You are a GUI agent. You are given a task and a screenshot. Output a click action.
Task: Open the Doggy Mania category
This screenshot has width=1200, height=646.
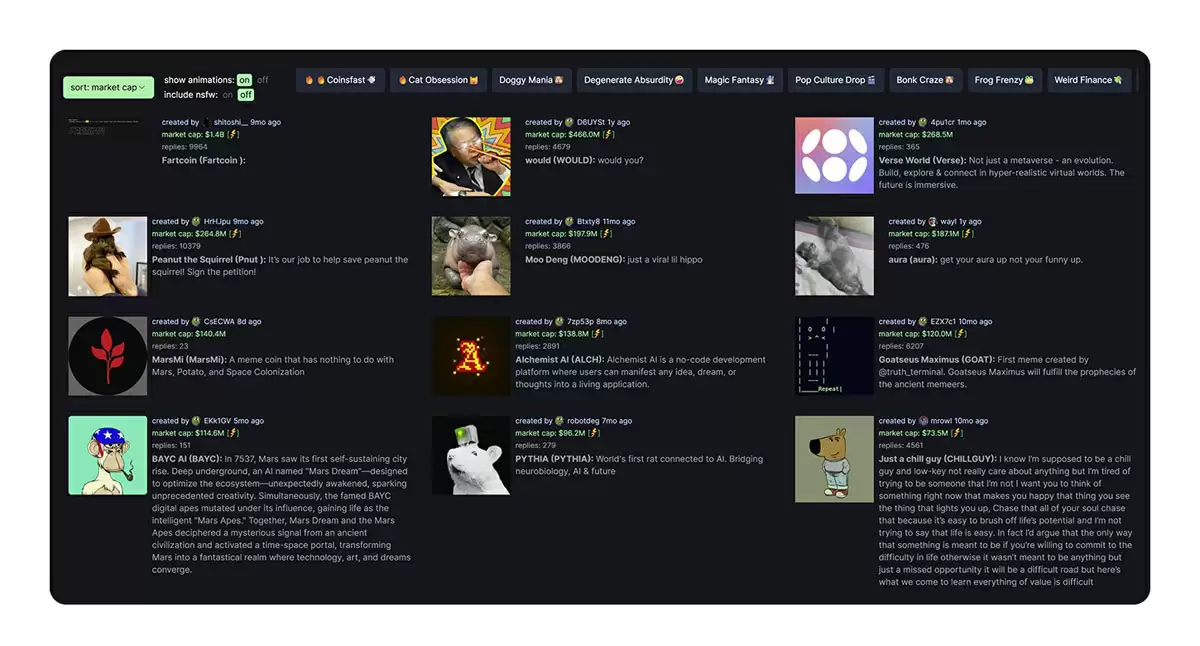pos(531,80)
